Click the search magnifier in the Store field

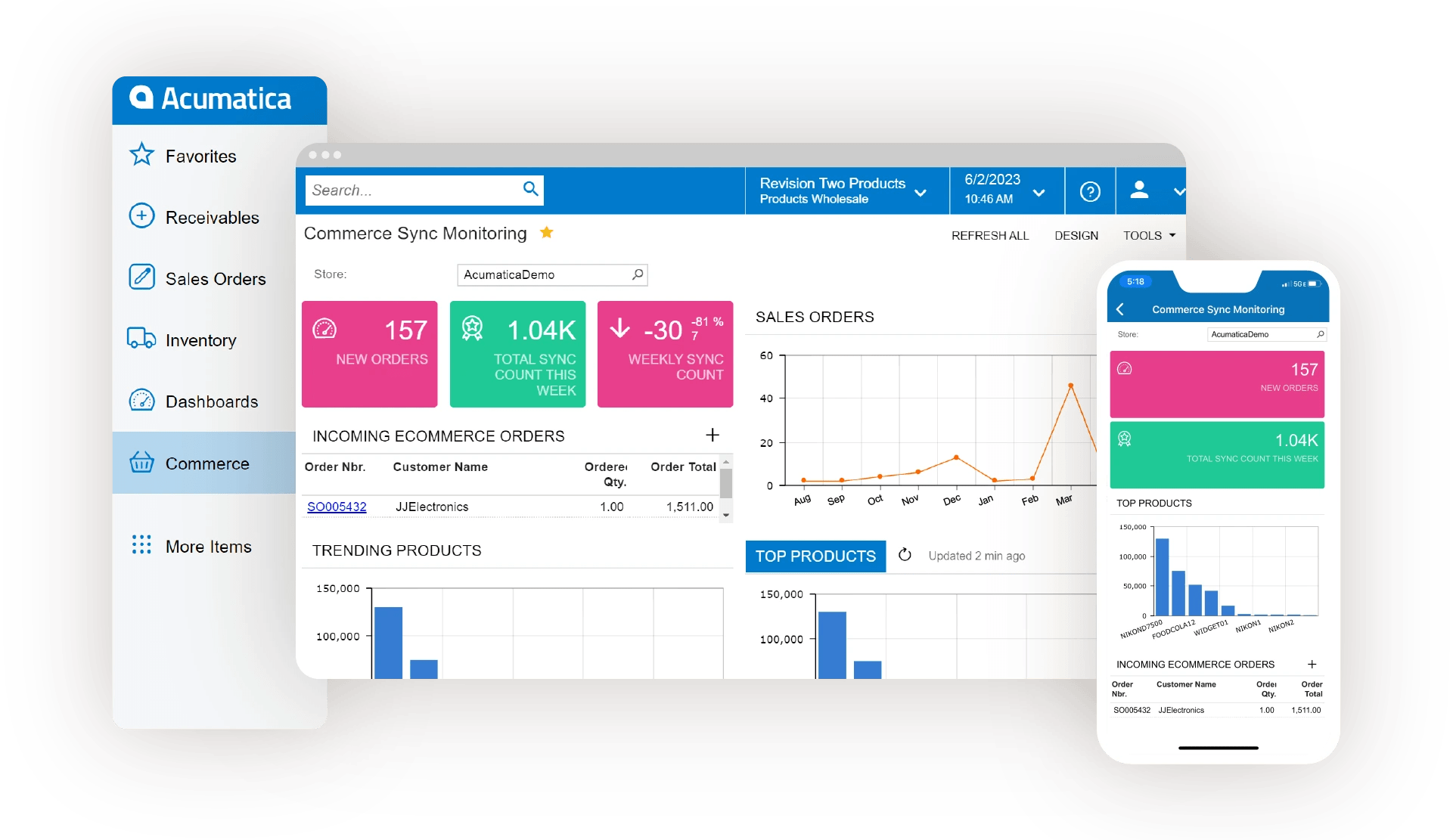coord(638,274)
